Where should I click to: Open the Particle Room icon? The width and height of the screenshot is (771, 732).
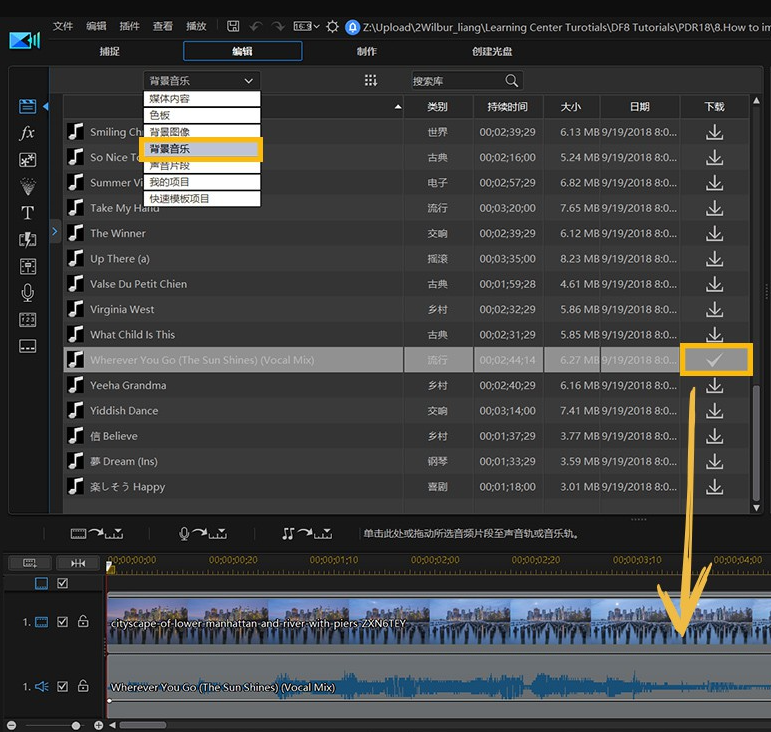(x=28, y=186)
